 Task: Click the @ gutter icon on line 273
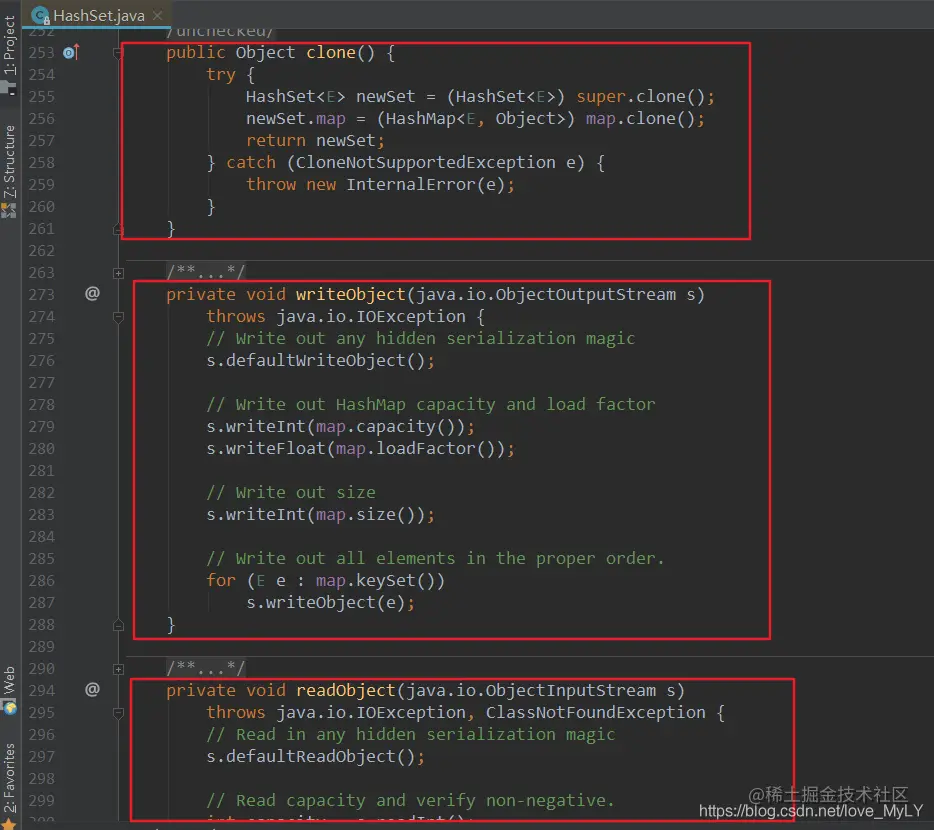tap(92, 294)
